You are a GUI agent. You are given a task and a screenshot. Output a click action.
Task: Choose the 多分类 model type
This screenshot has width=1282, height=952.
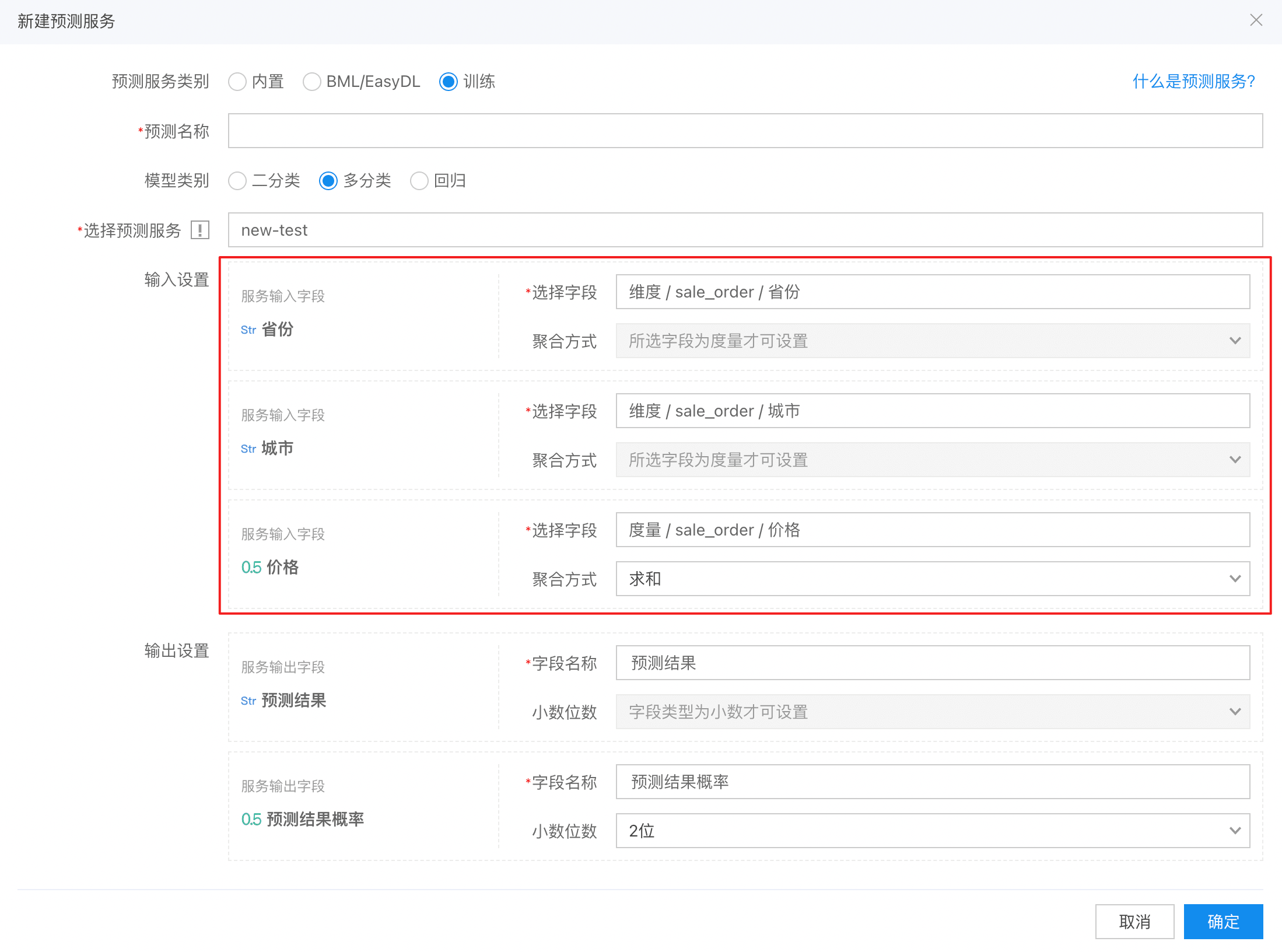click(328, 181)
